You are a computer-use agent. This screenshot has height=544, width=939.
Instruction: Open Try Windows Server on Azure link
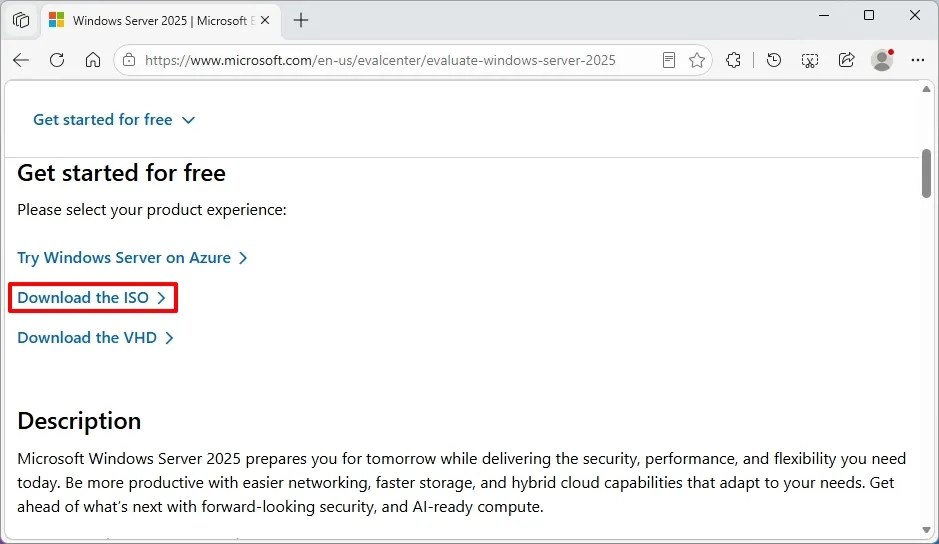pyautogui.click(x=132, y=258)
